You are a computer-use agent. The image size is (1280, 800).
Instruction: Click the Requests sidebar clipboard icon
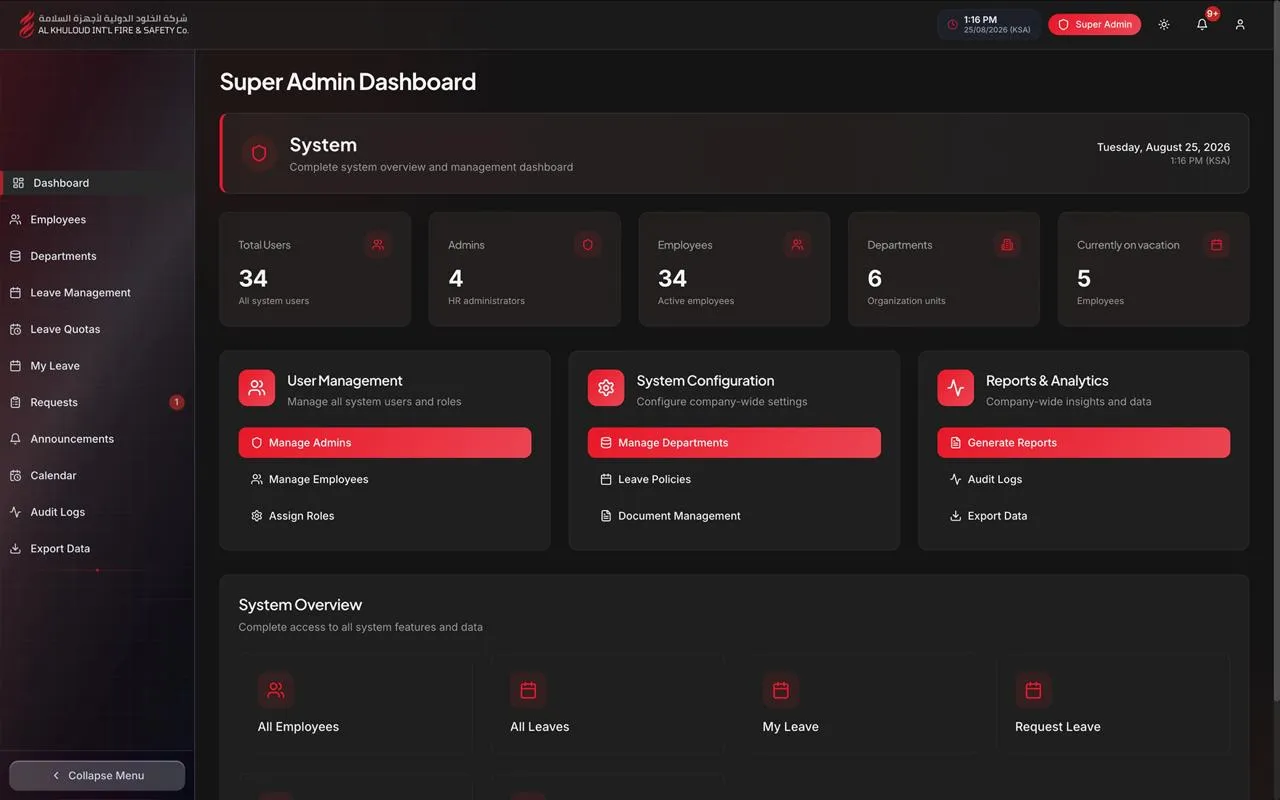point(15,402)
